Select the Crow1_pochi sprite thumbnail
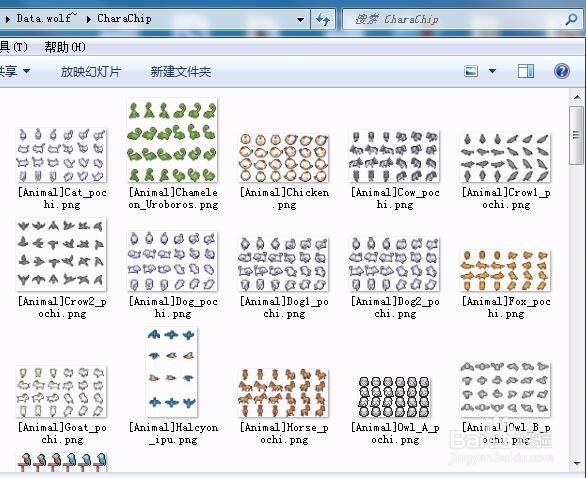The width and height of the screenshot is (586, 478). [x=505, y=158]
